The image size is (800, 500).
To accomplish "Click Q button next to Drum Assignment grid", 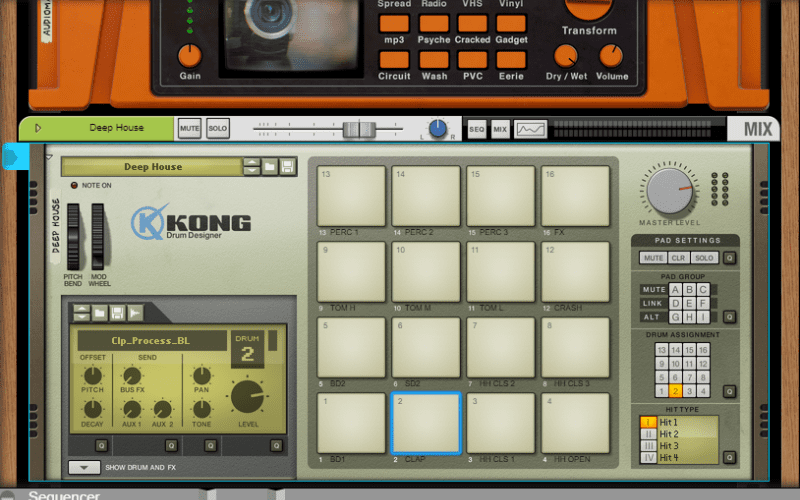I will click(x=730, y=391).
